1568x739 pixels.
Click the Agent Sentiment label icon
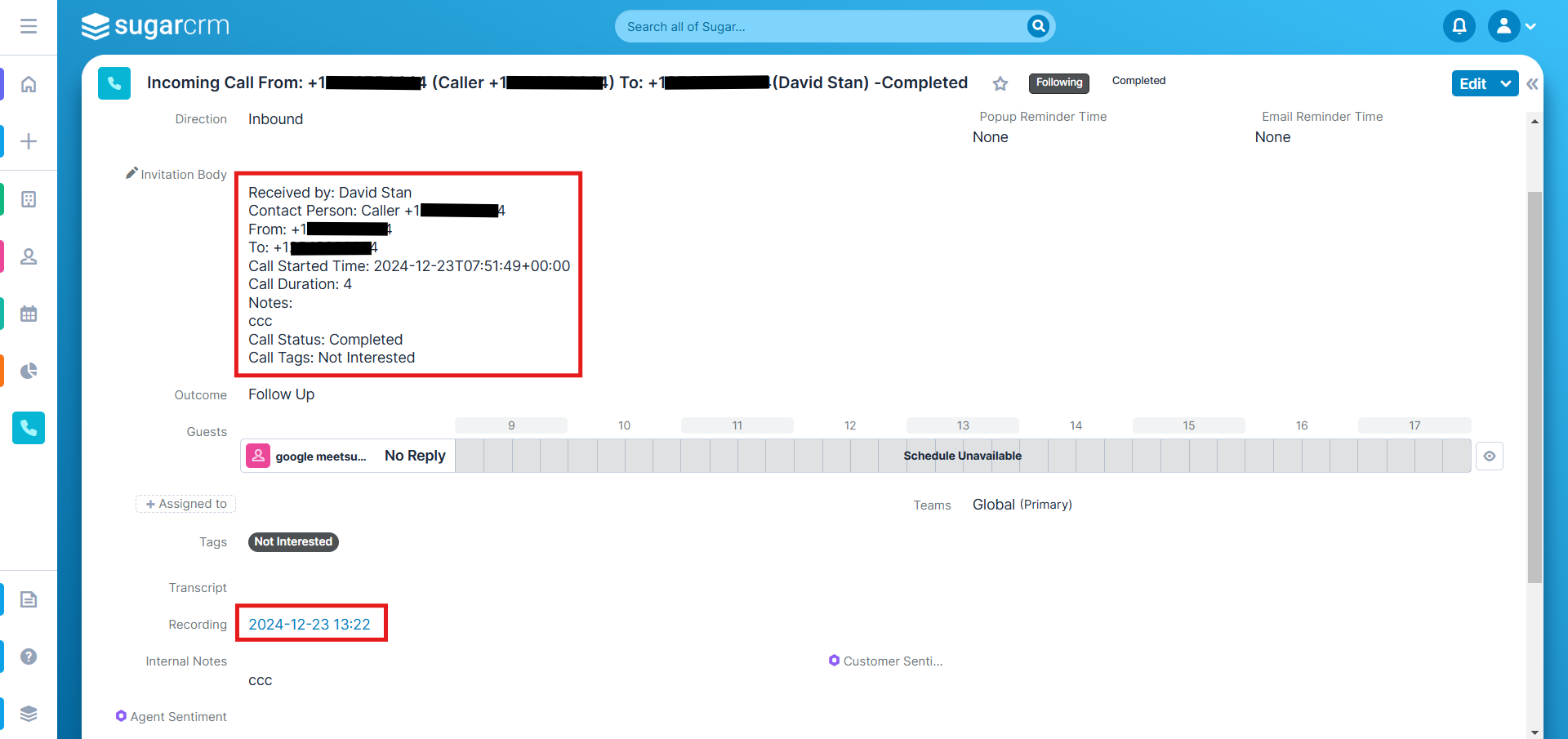[x=121, y=715]
